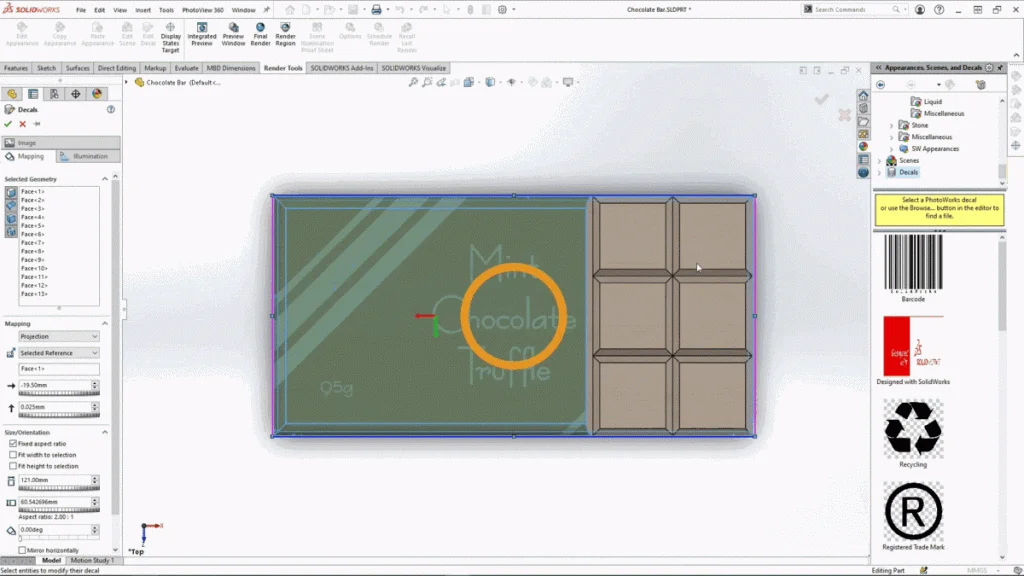
Task: Accept decal with green checkmark
Action: coord(8,124)
